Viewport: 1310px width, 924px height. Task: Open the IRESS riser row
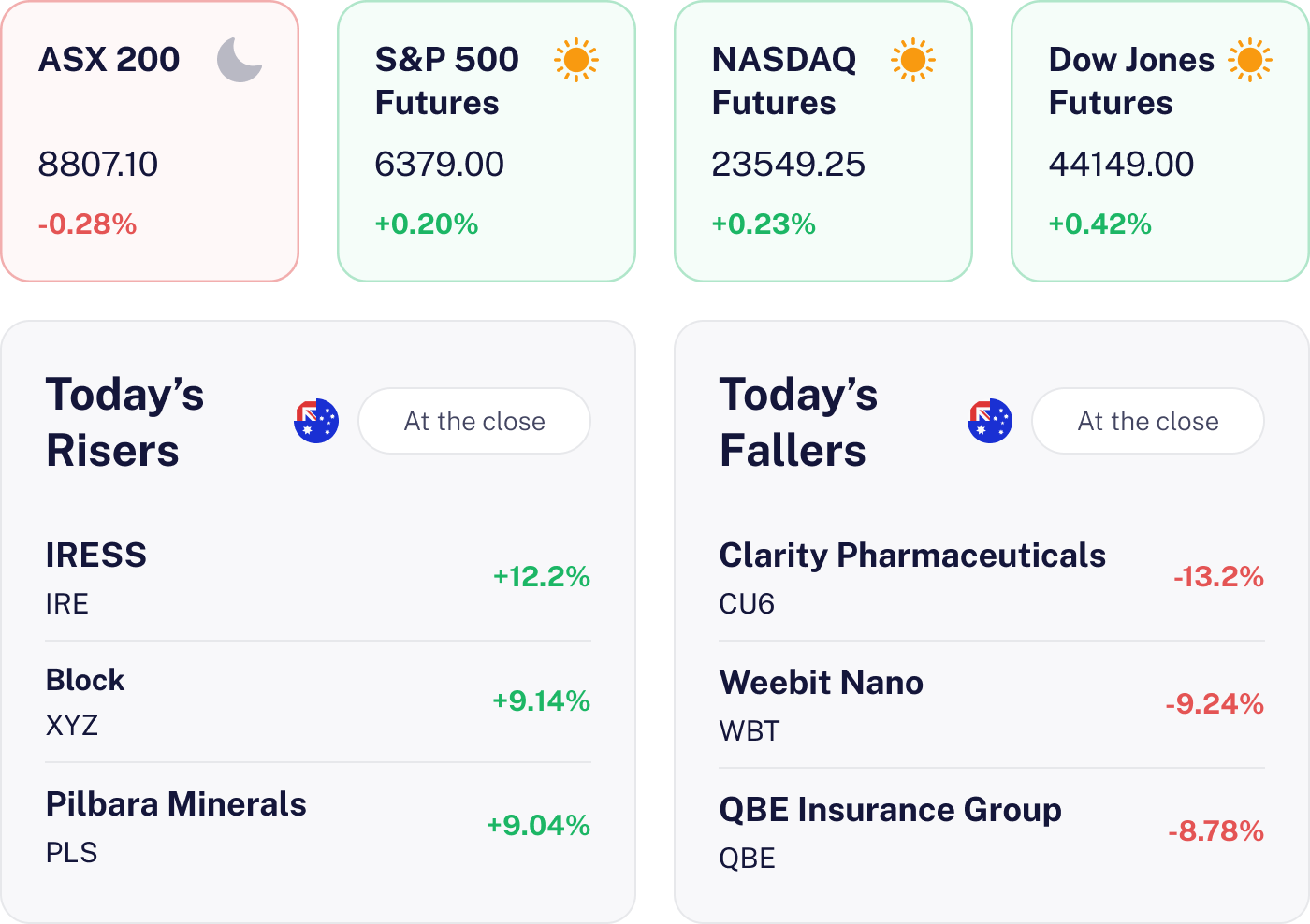click(x=318, y=577)
